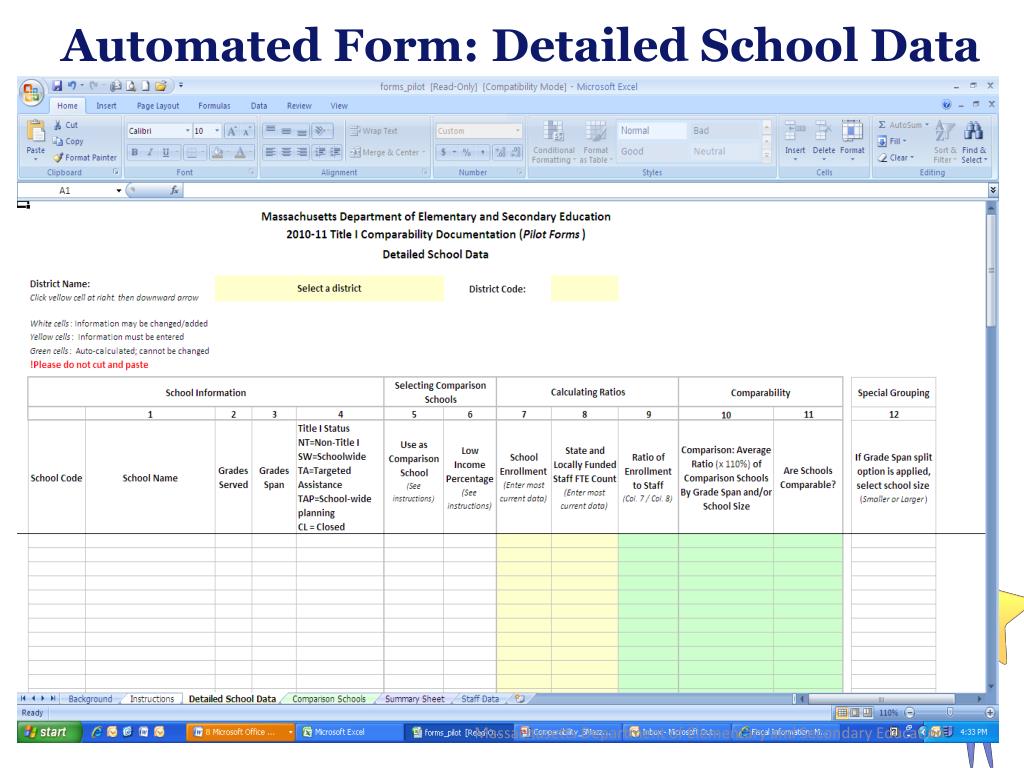The width and height of the screenshot is (1024, 768).
Task: Click the Format cells icon
Action: (x=852, y=131)
